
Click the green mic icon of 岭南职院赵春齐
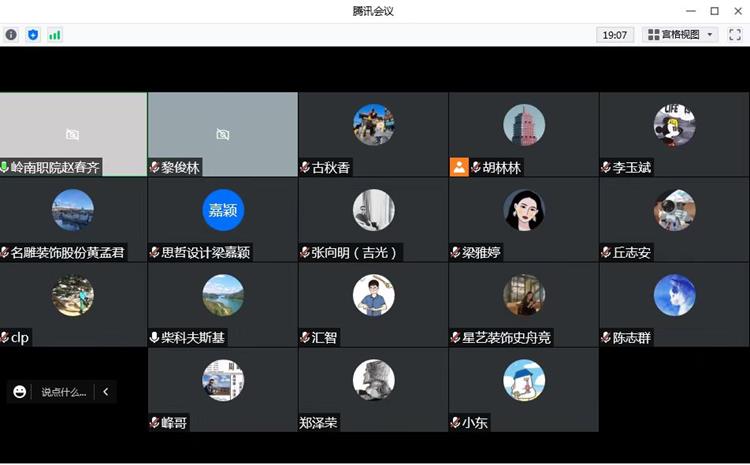[5, 168]
